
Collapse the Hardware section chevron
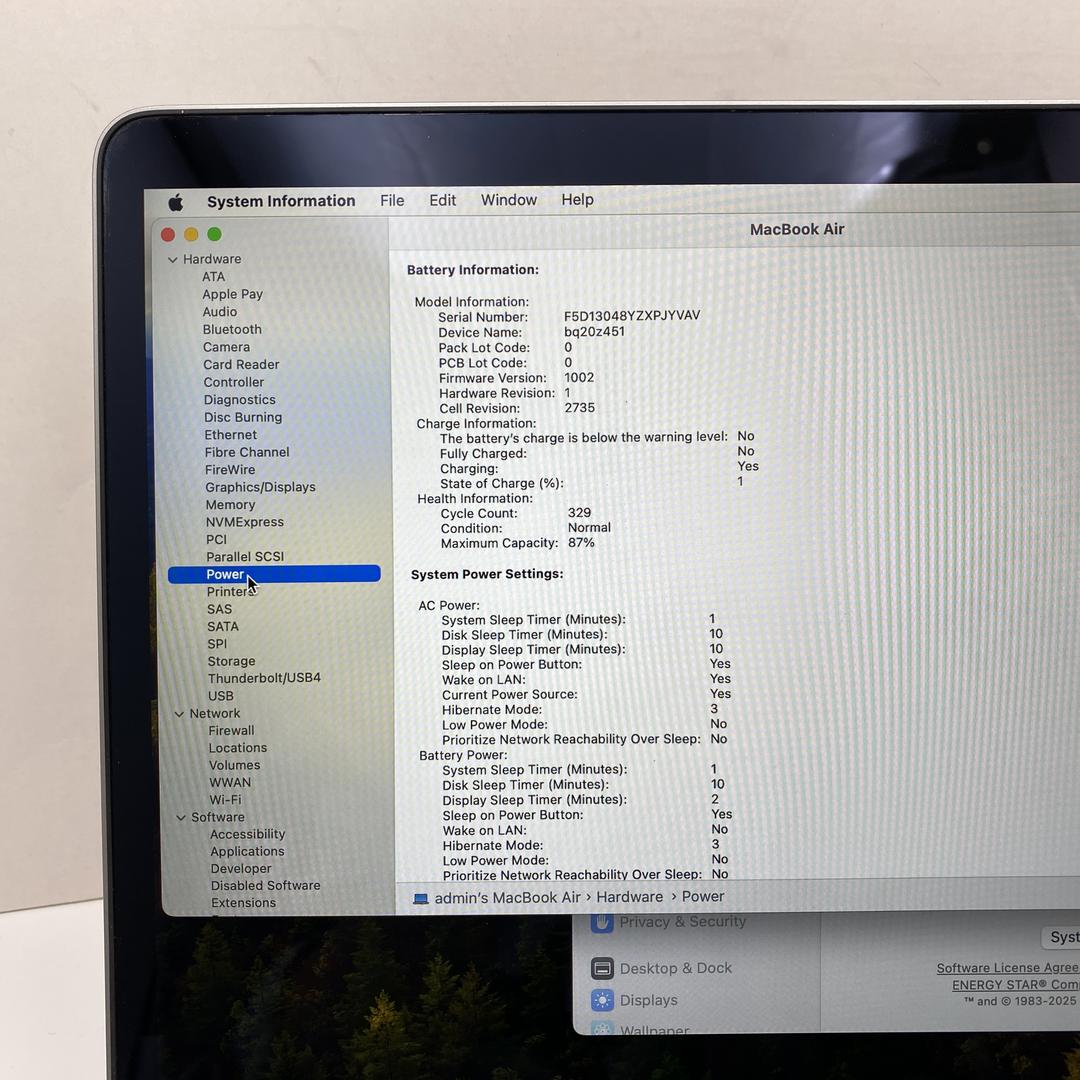[x=172, y=260]
